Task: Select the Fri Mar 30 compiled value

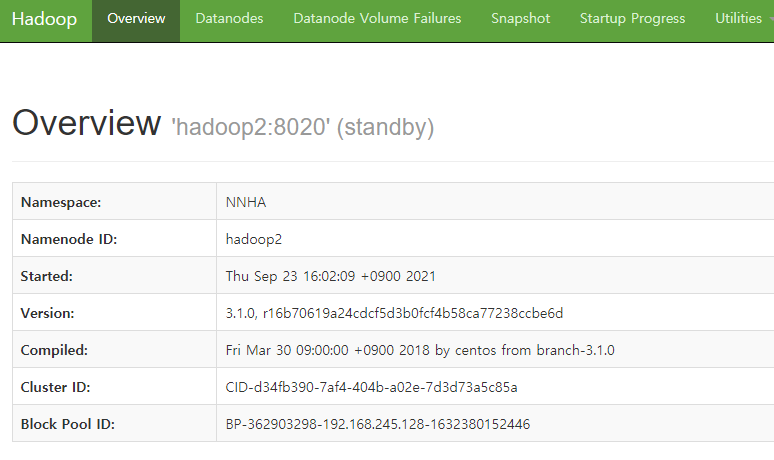Action: point(420,350)
